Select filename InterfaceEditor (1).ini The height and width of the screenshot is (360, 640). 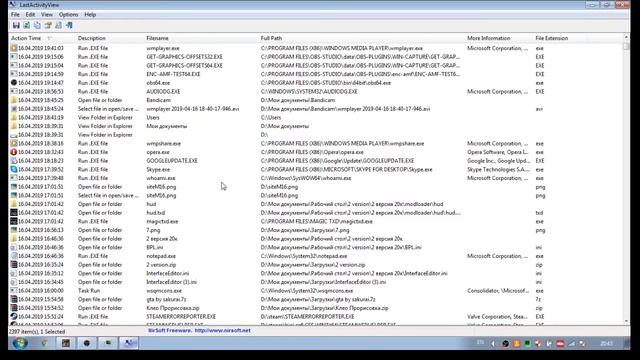(171, 282)
